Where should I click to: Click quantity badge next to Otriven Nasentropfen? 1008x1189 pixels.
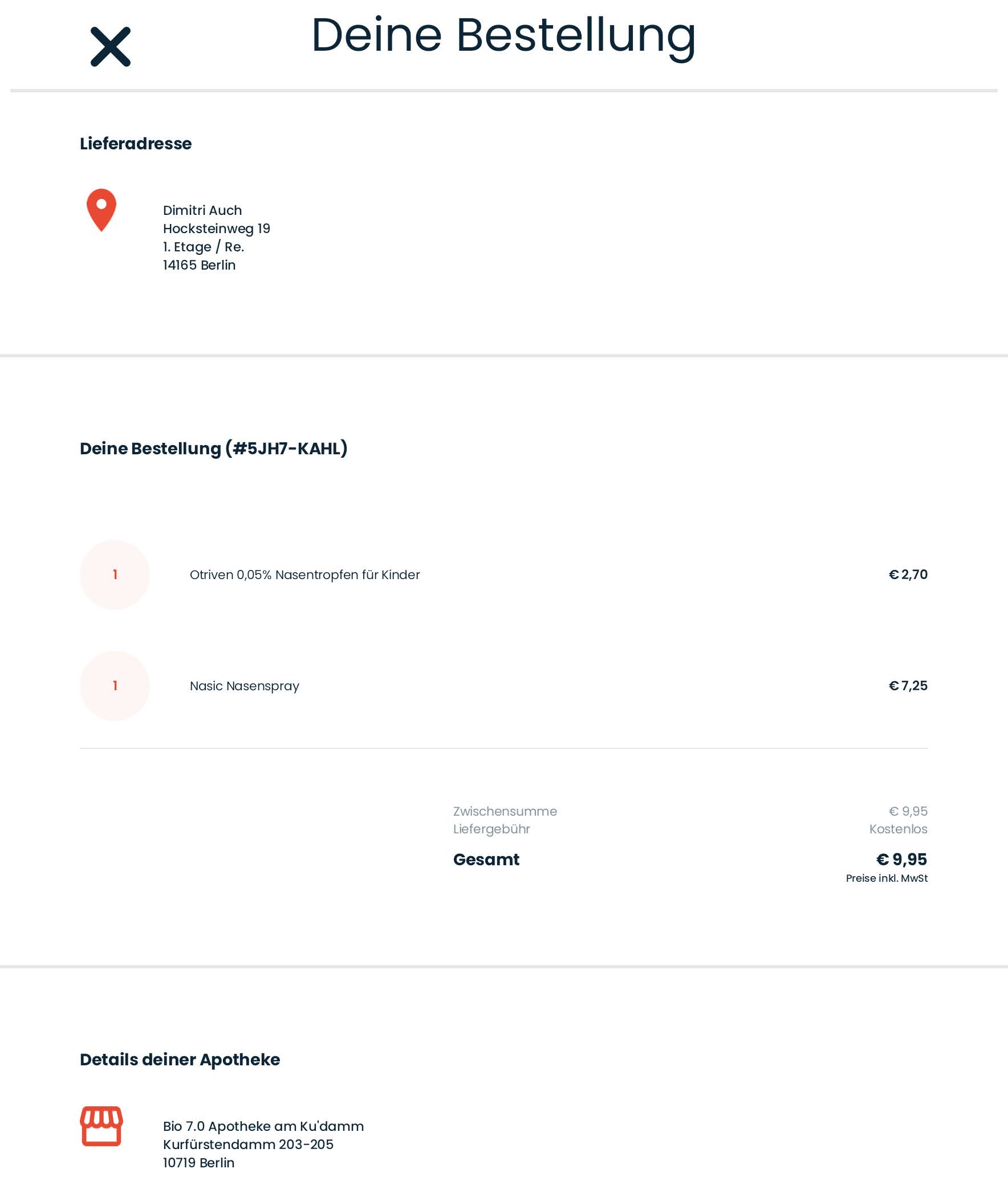(115, 574)
